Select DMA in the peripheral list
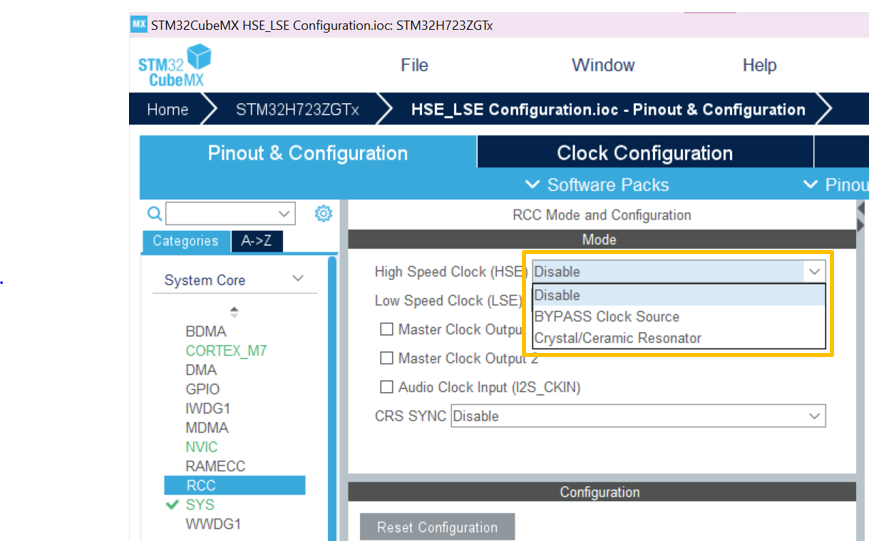 point(201,370)
